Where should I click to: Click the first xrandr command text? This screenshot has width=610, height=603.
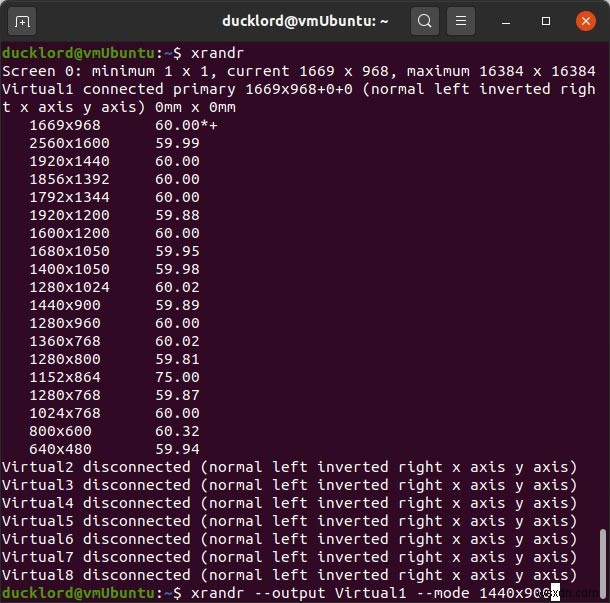(x=217, y=53)
